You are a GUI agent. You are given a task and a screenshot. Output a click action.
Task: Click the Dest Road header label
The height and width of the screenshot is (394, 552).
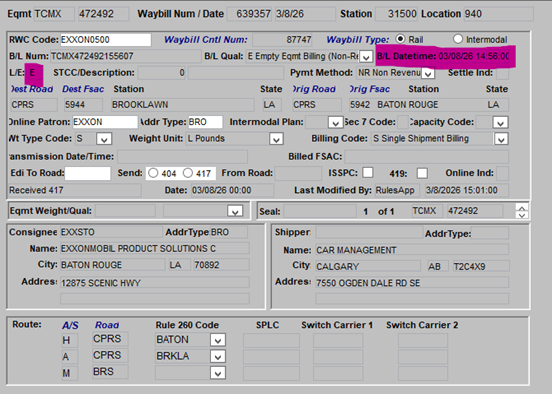[x=32, y=89]
